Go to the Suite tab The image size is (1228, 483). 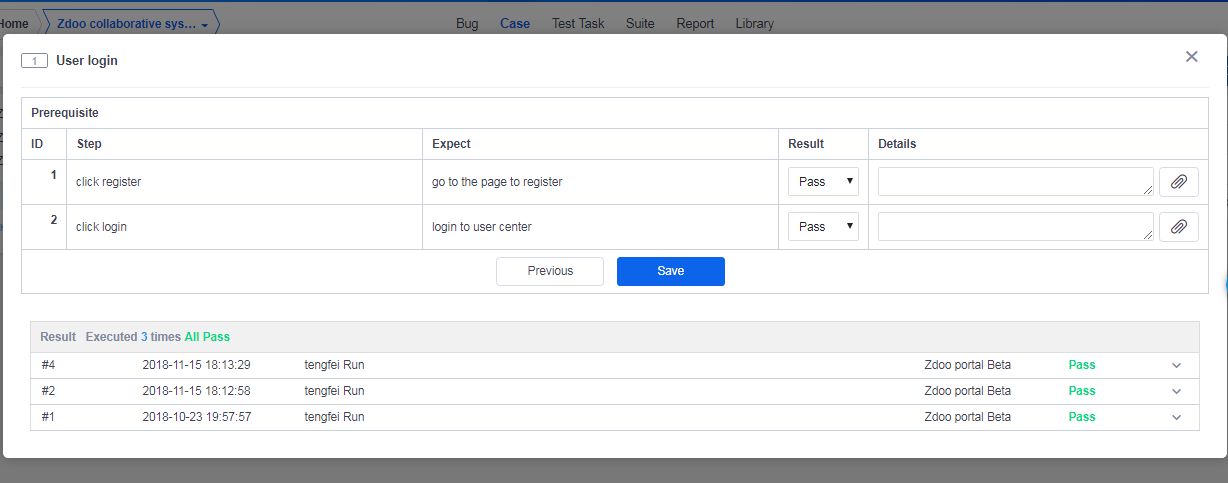coord(640,23)
